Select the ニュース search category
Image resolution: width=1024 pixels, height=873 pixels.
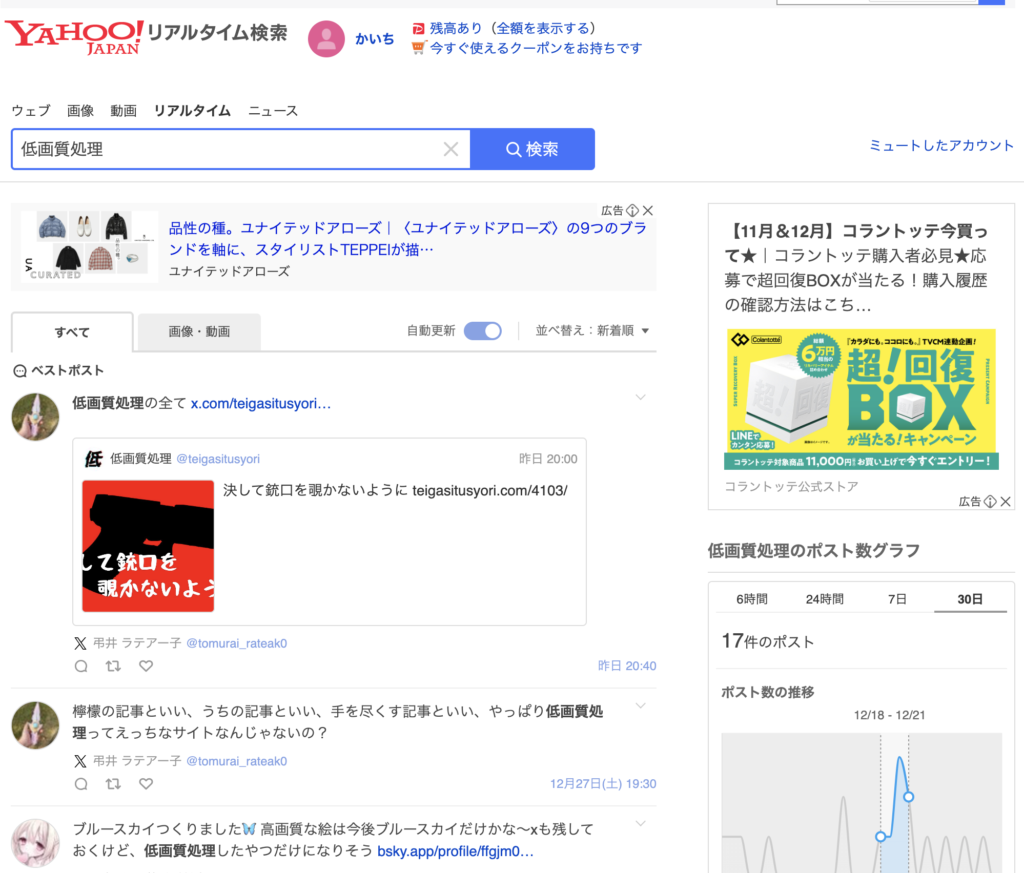click(273, 111)
